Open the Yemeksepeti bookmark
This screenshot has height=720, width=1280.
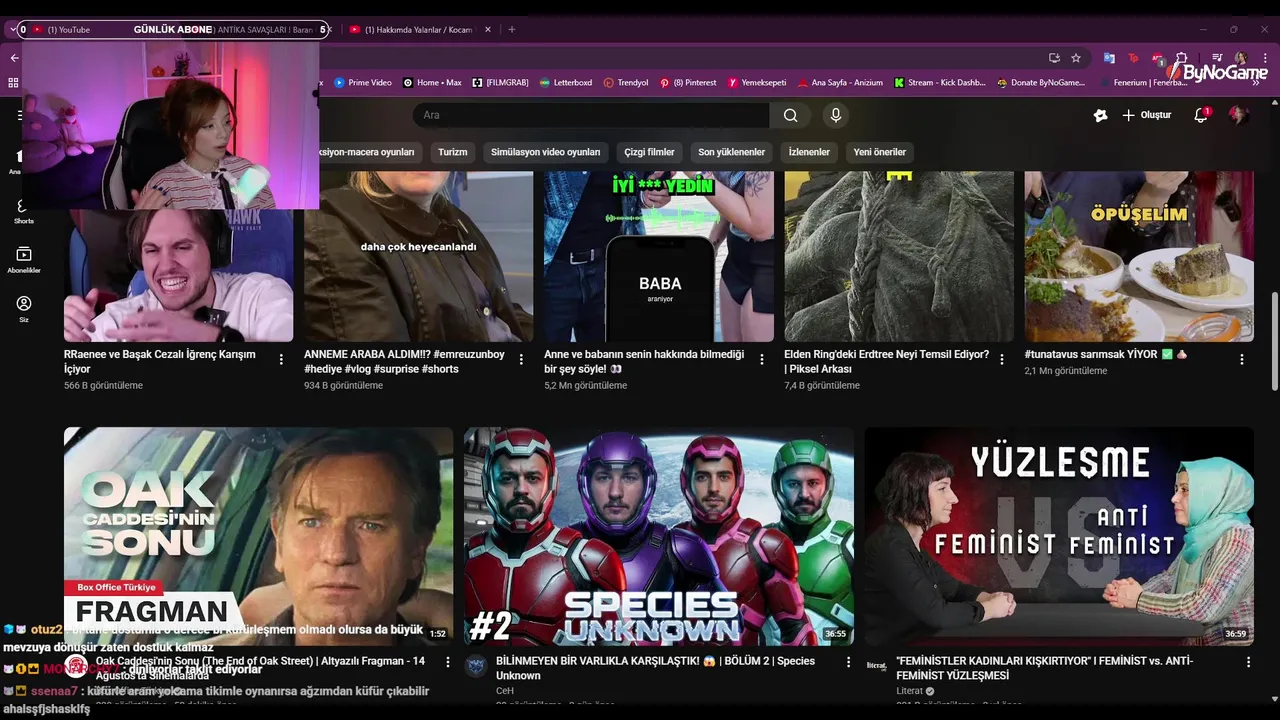(x=757, y=83)
